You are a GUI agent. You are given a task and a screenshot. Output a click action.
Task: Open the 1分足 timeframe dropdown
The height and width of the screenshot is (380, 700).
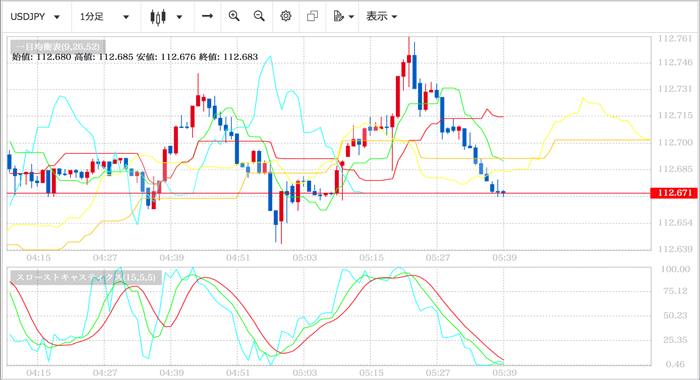point(105,17)
